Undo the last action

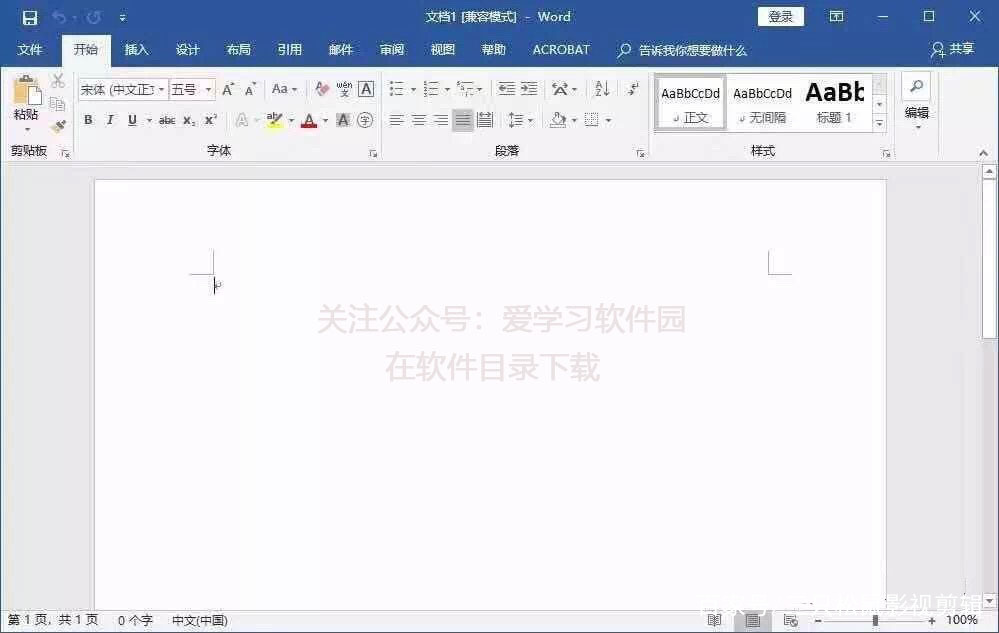click(x=59, y=17)
